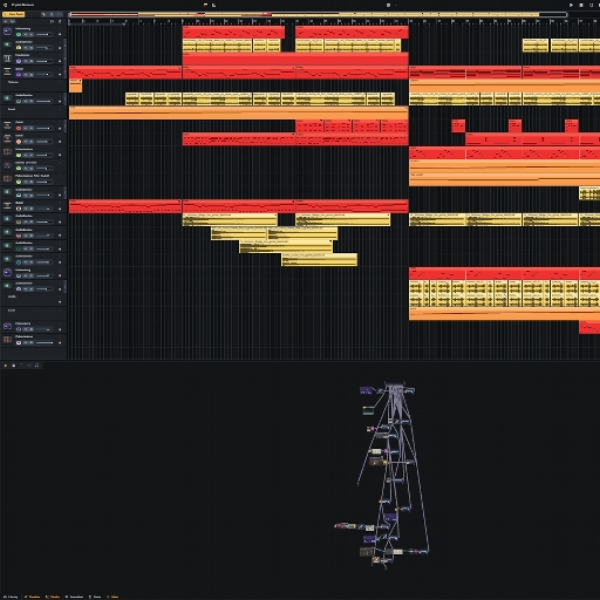This screenshot has height=600, width=600.
Task: Toggle the green round button on the topmost track
Action: coord(18,34)
